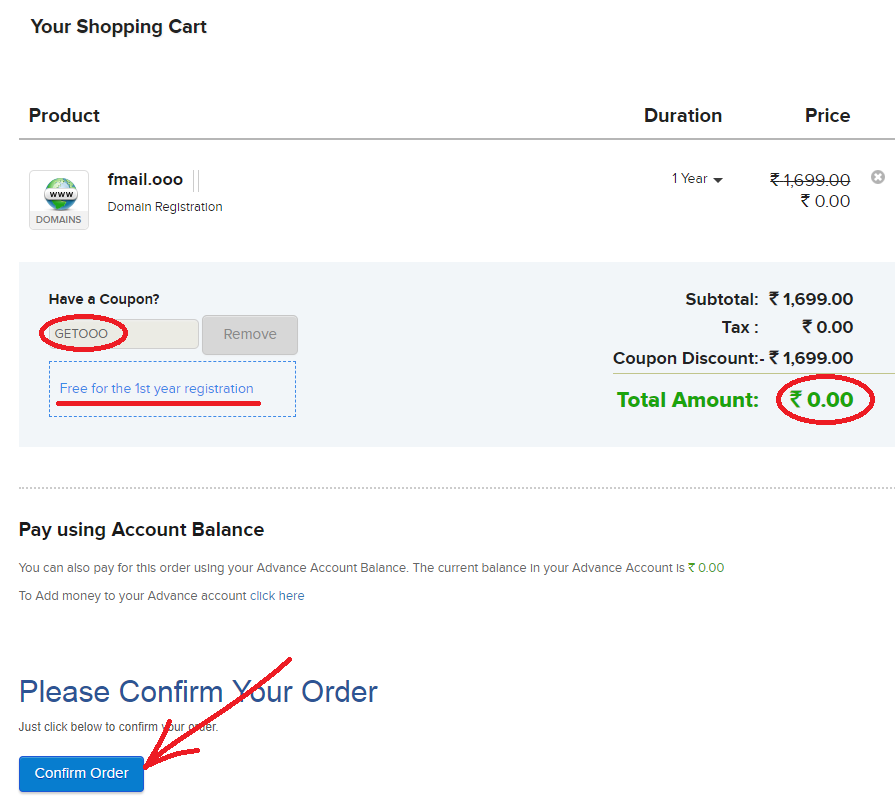Click the Confirm Order button

pos(81,773)
